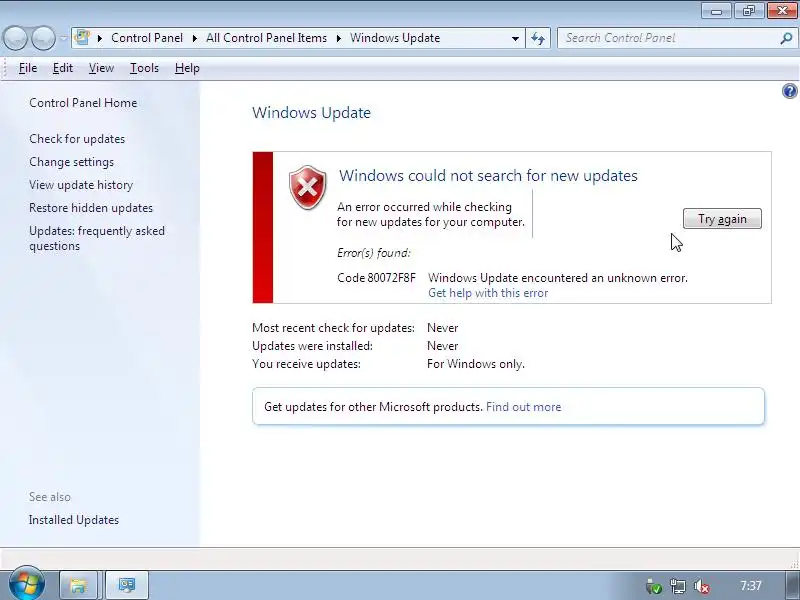Click the Forward navigation arrow button
This screenshot has width=800, height=600.
pos(44,38)
